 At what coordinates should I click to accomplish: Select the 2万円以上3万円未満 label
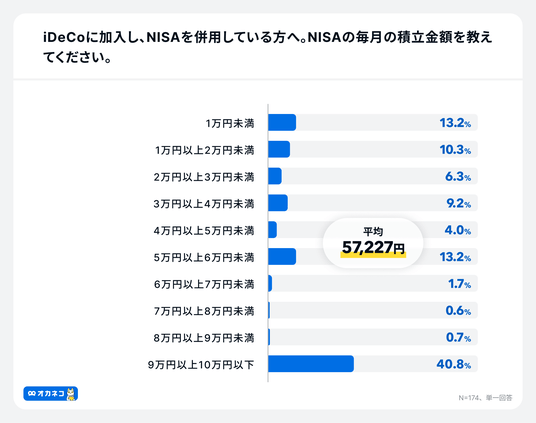[x=204, y=177]
